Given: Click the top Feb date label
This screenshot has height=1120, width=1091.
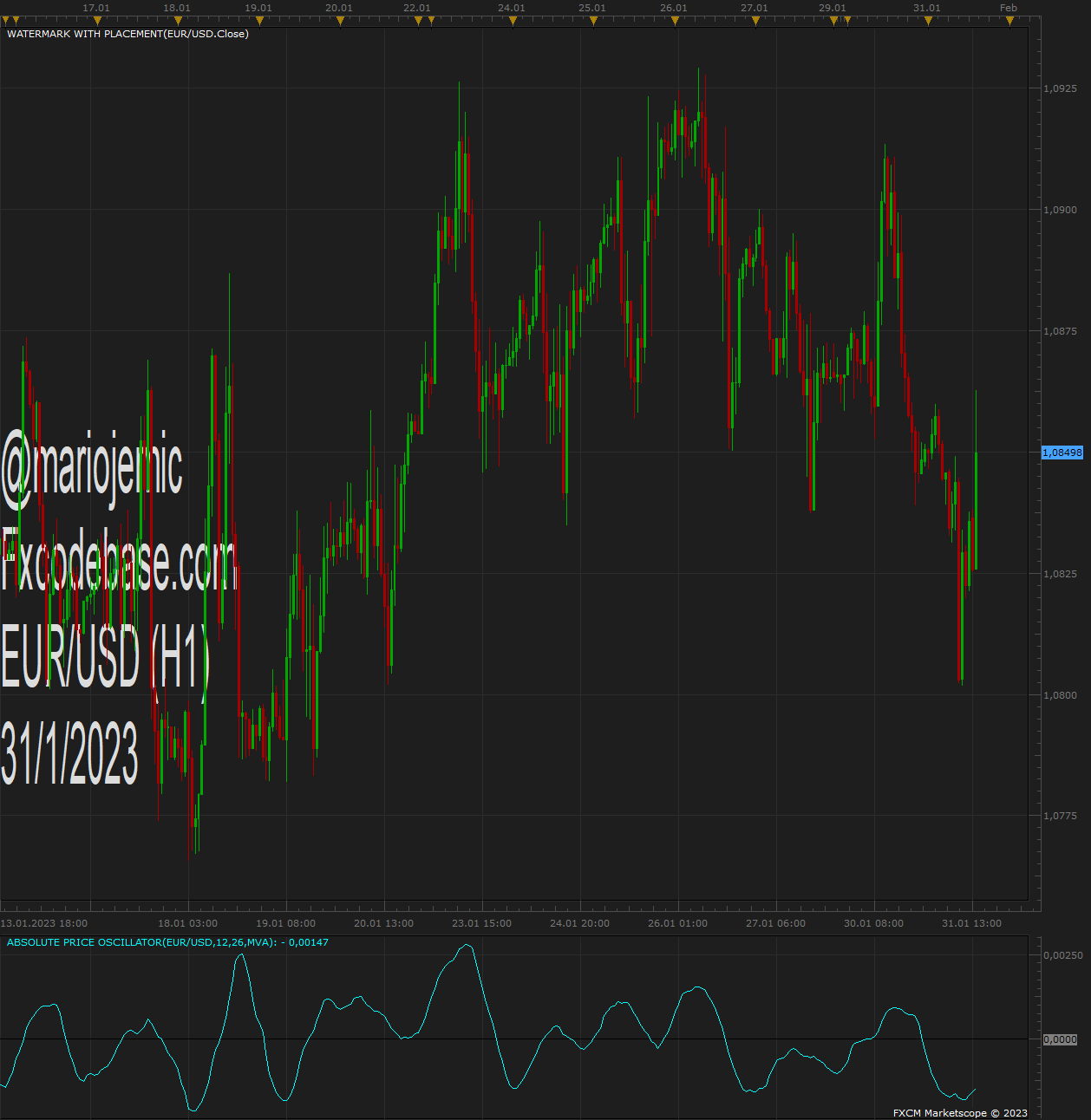Looking at the screenshot, I should tap(1009, 8).
